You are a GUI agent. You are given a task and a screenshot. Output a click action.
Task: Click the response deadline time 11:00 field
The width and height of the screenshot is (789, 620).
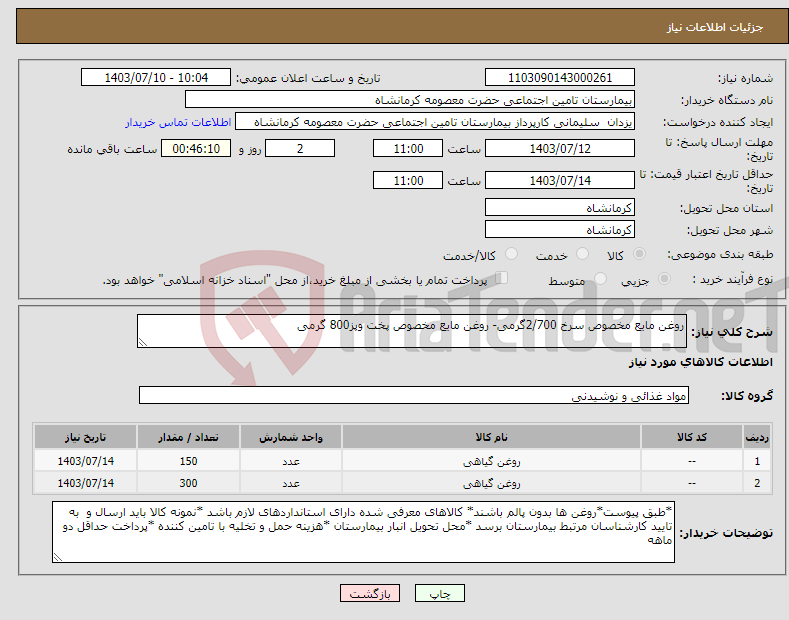(x=408, y=148)
